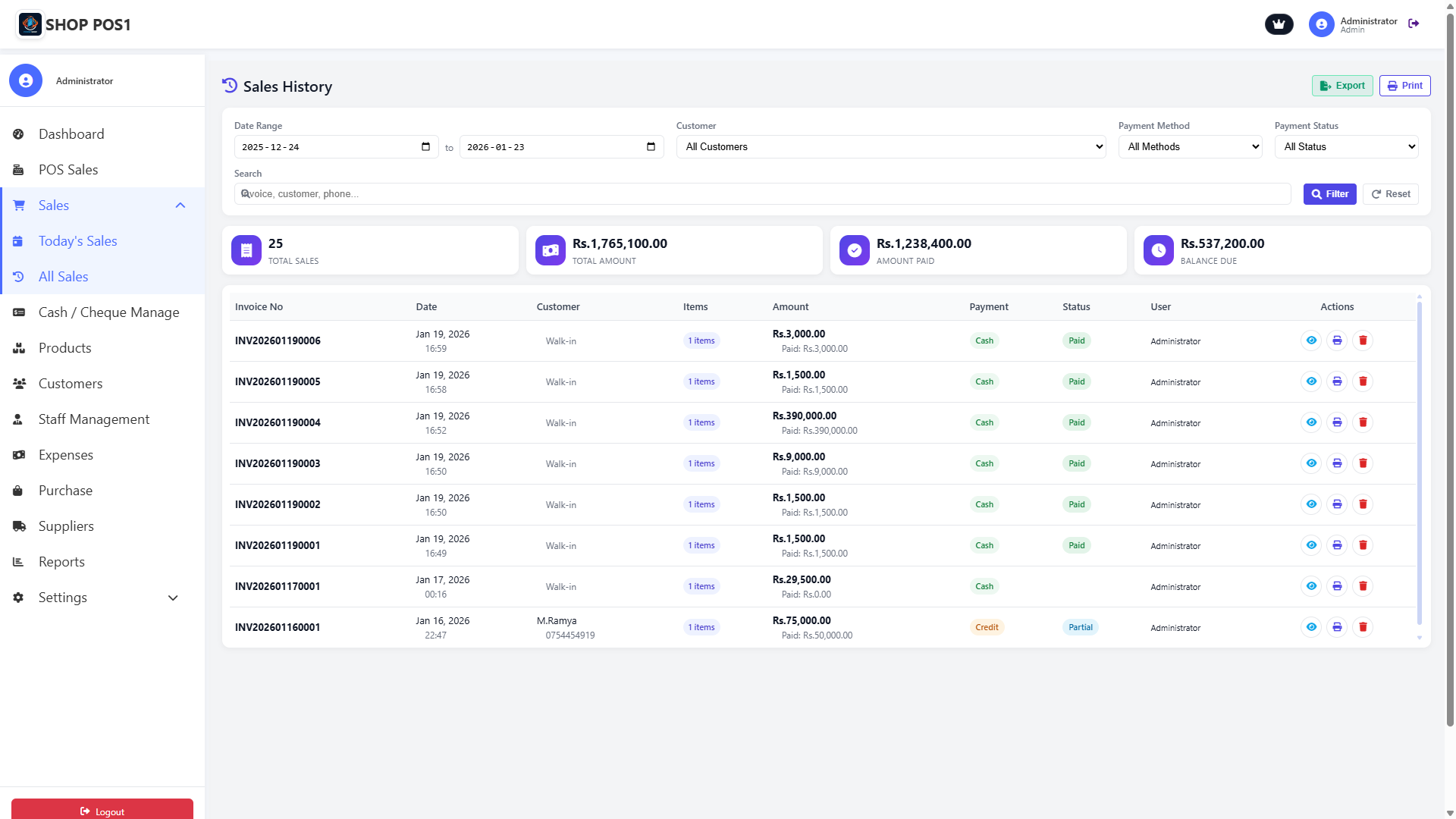This screenshot has width=1456, height=819.
Task: Click the administrator avatar icon in header
Action: pyautogui.click(x=1321, y=24)
